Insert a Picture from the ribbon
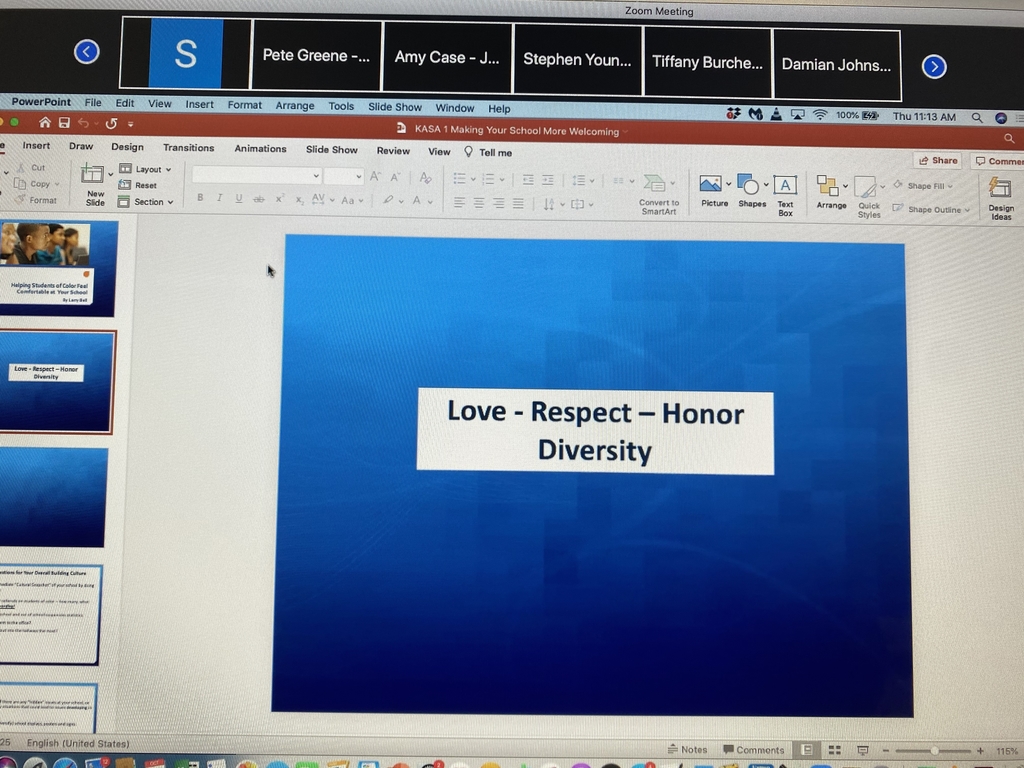 (713, 191)
